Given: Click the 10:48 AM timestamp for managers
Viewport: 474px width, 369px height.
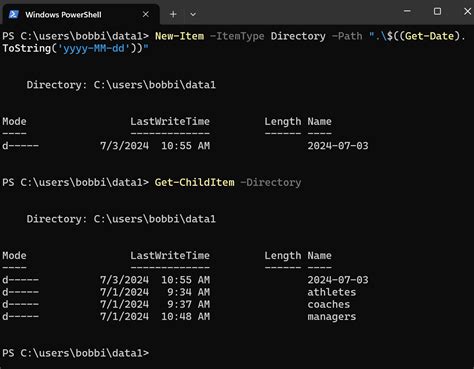Looking at the screenshot, I should coord(186,316).
